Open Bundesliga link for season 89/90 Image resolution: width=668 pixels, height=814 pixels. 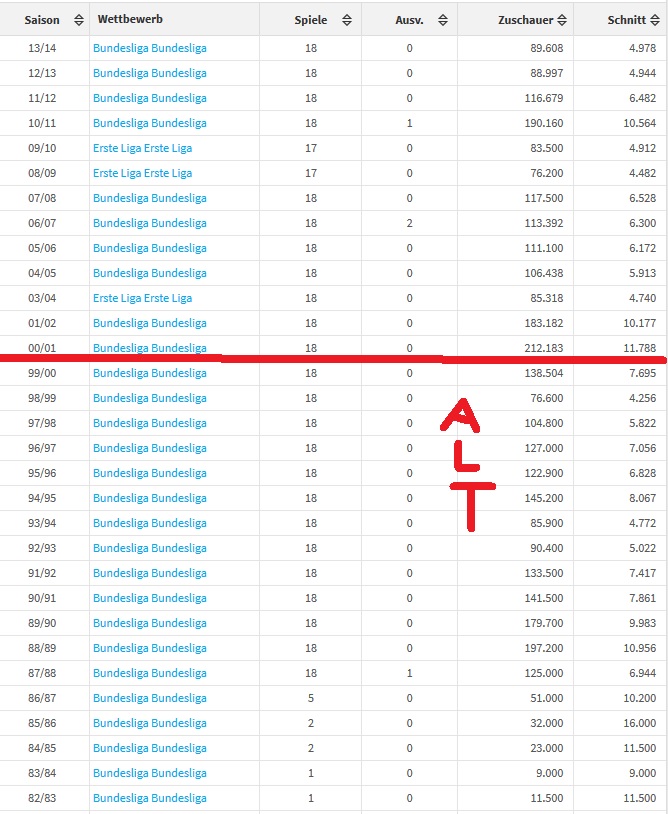(x=149, y=623)
